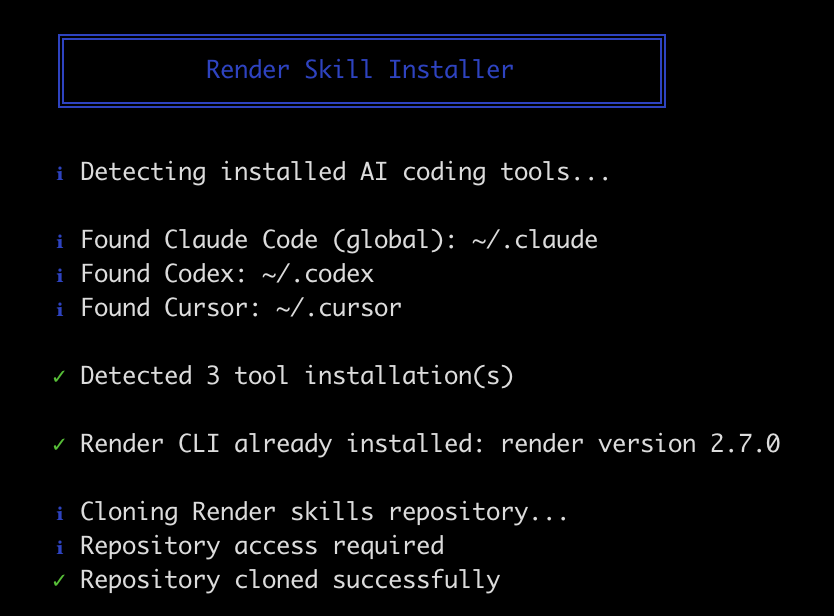The height and width of the screenshot is (616, 834).
Task: Click the info icon beside "Cloning Render skills repository"
Action: pyautogui.click(x=59, y=512)
